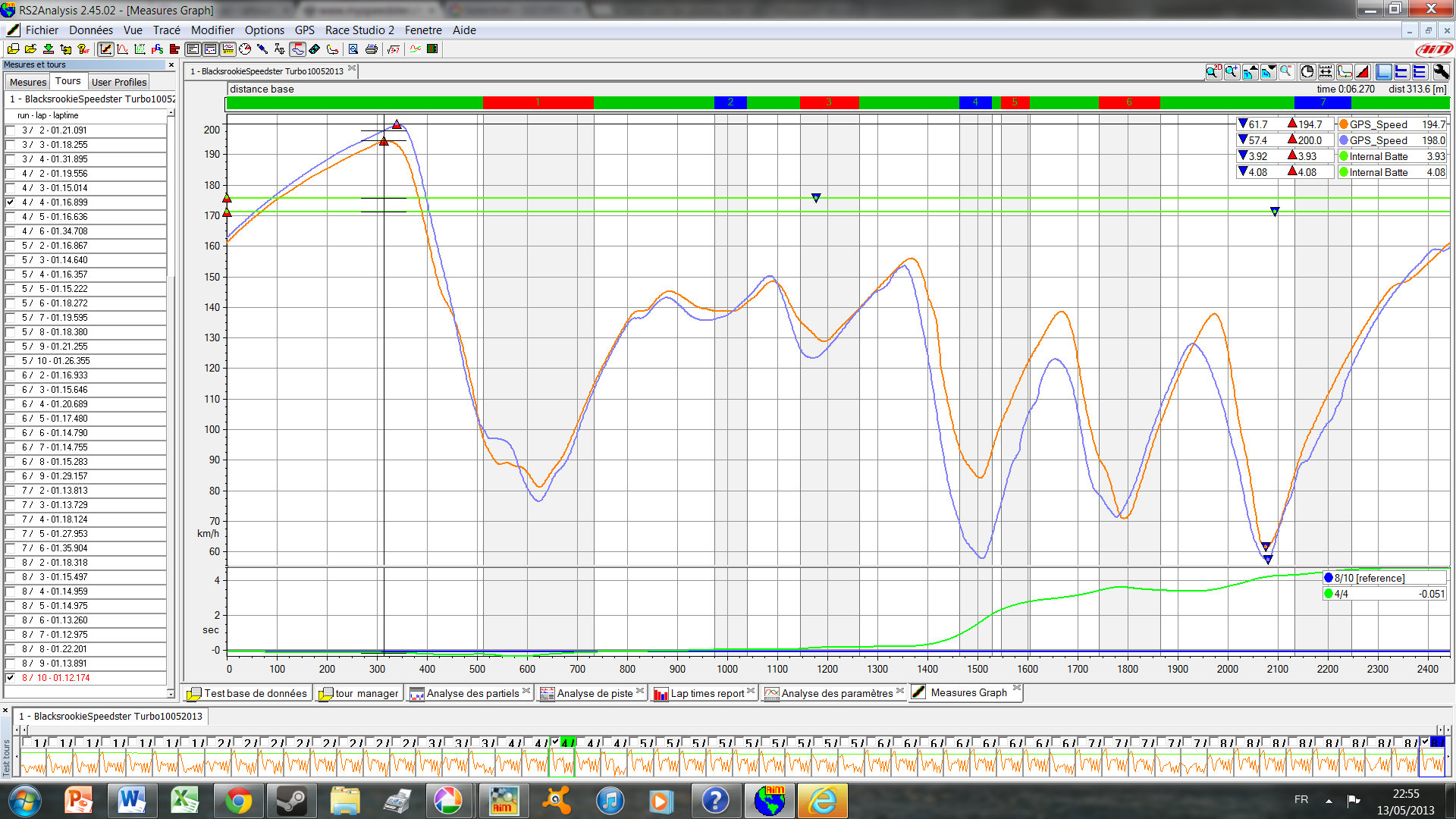Click the XY plot toolbar icon
The width and height of the screenshot is (1456, 819).
pyautogui.click(x=140, y=49)
